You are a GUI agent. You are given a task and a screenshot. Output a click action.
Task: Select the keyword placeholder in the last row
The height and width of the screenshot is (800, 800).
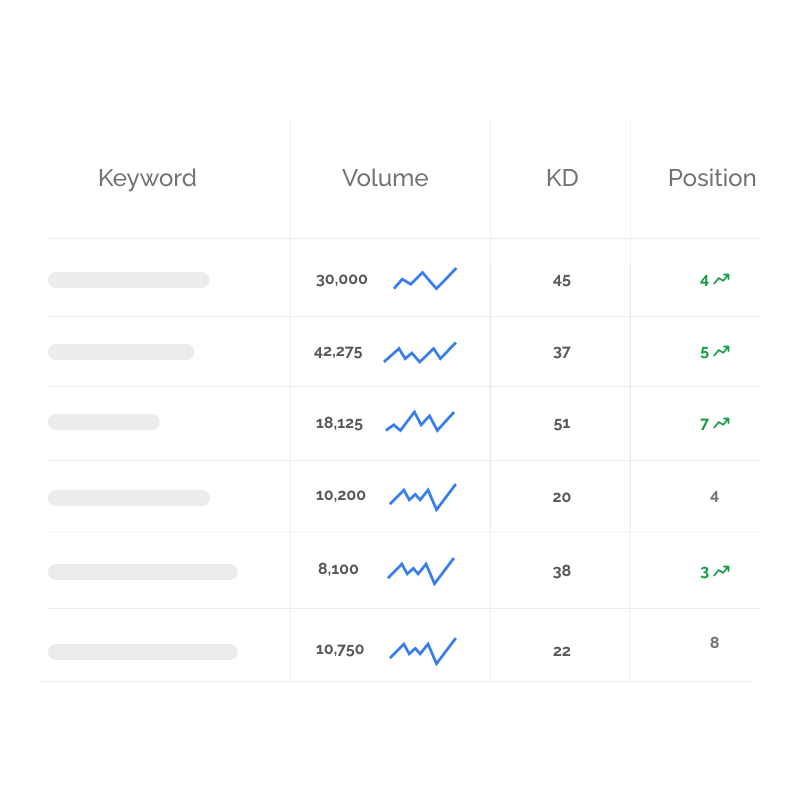point(142,652)
